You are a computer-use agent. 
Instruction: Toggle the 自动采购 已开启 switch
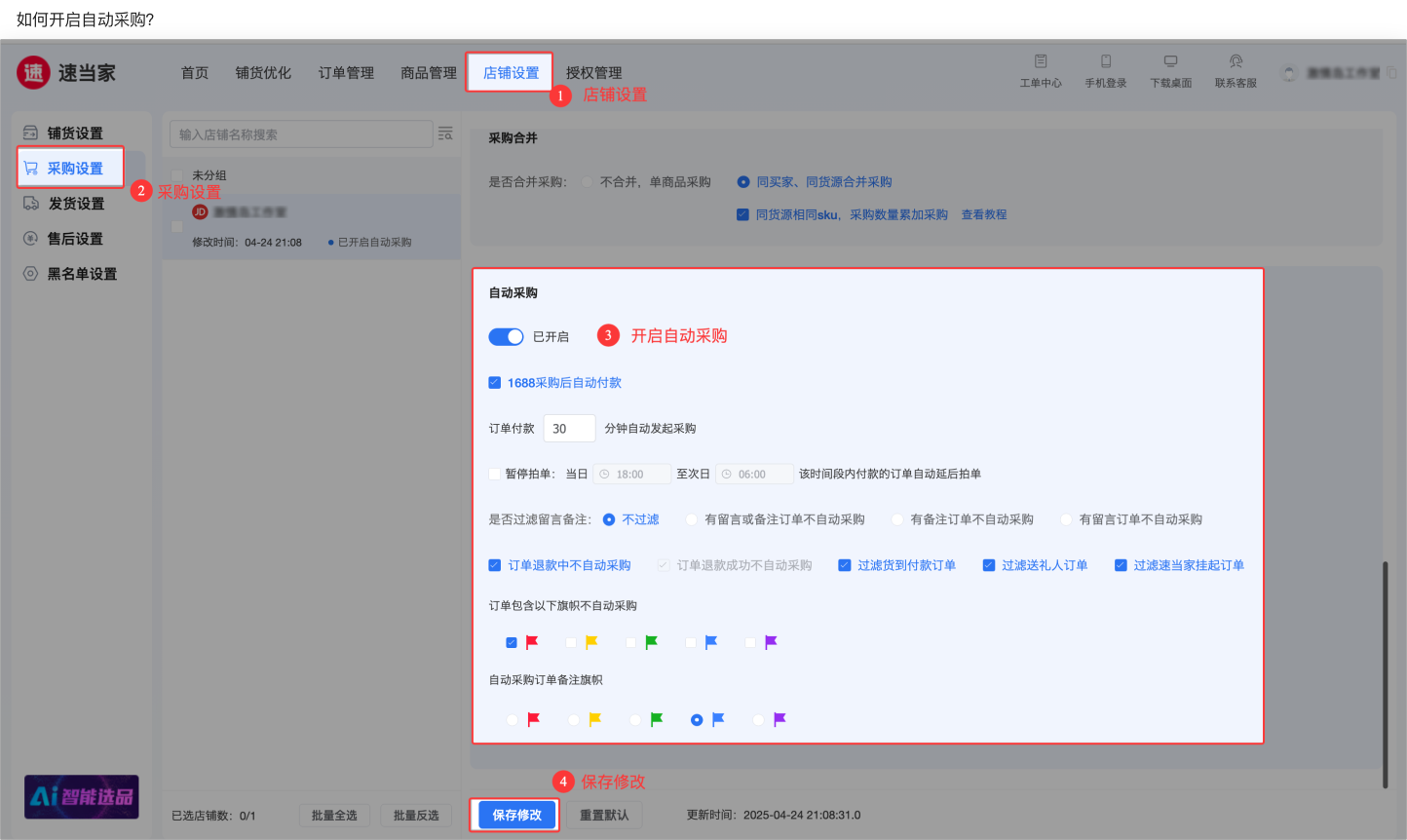coord(506,336)
